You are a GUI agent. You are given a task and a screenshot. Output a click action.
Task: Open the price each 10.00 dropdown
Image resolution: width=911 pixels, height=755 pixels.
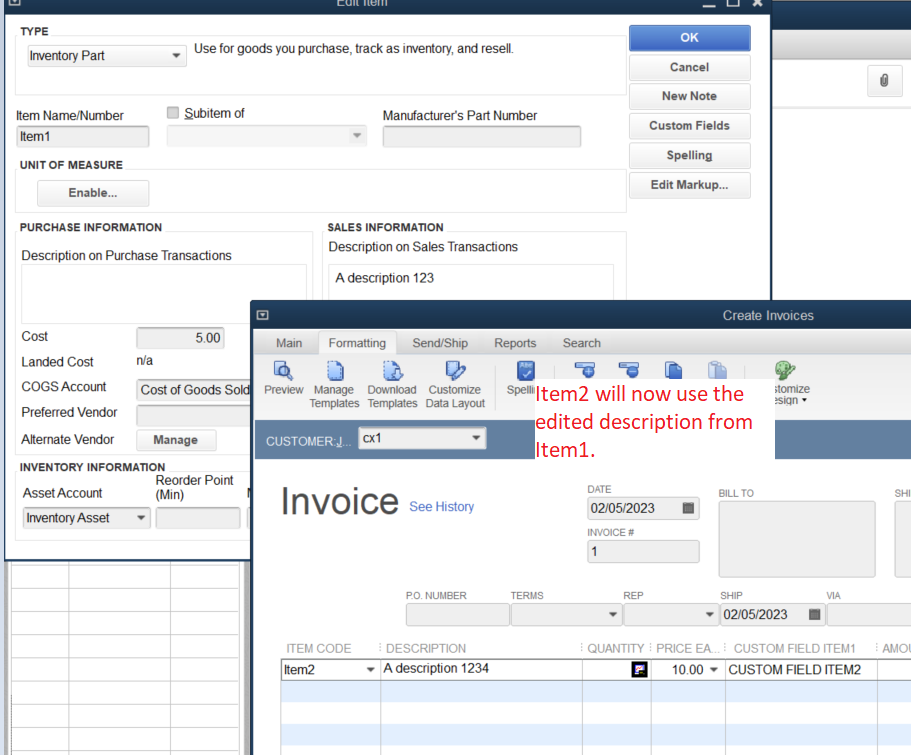pyautogui.click(x=714, y=670)
